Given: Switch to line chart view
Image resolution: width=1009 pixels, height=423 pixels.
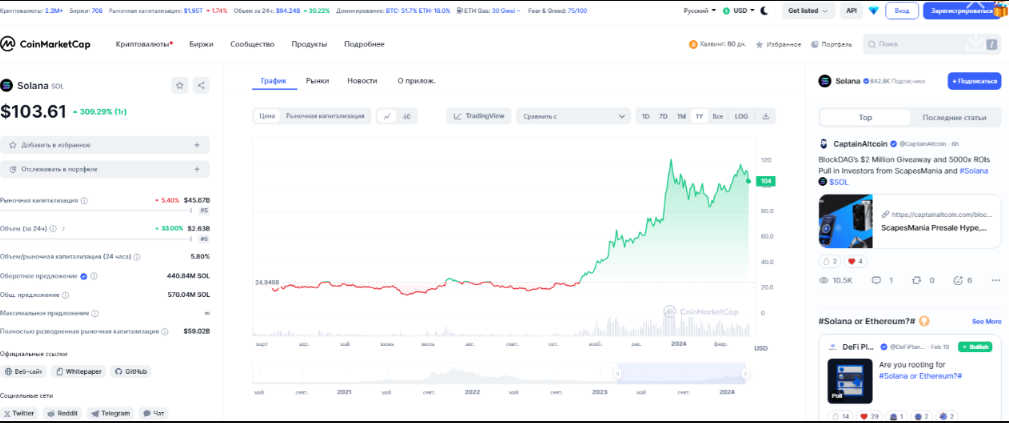Looking at the screenshot, I should pos(387,117).
